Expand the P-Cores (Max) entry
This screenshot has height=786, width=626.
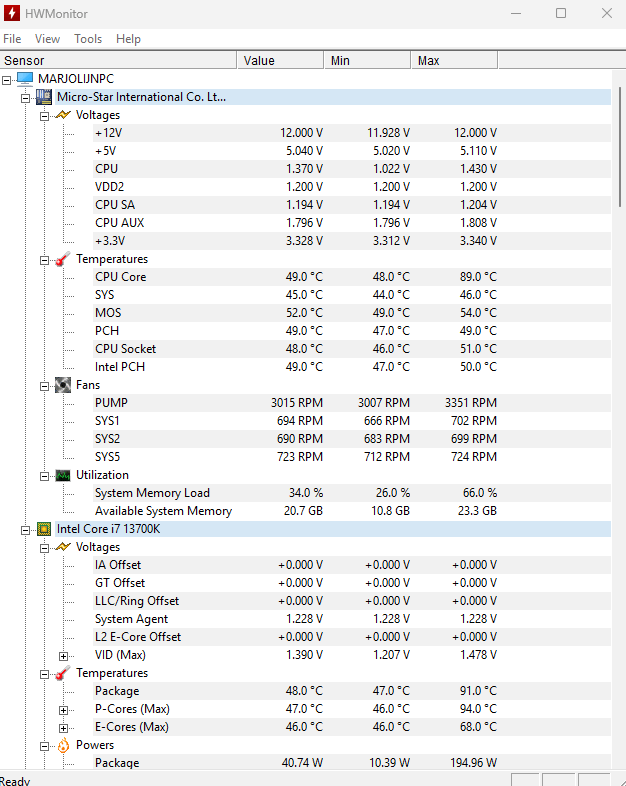pos(63,710)
